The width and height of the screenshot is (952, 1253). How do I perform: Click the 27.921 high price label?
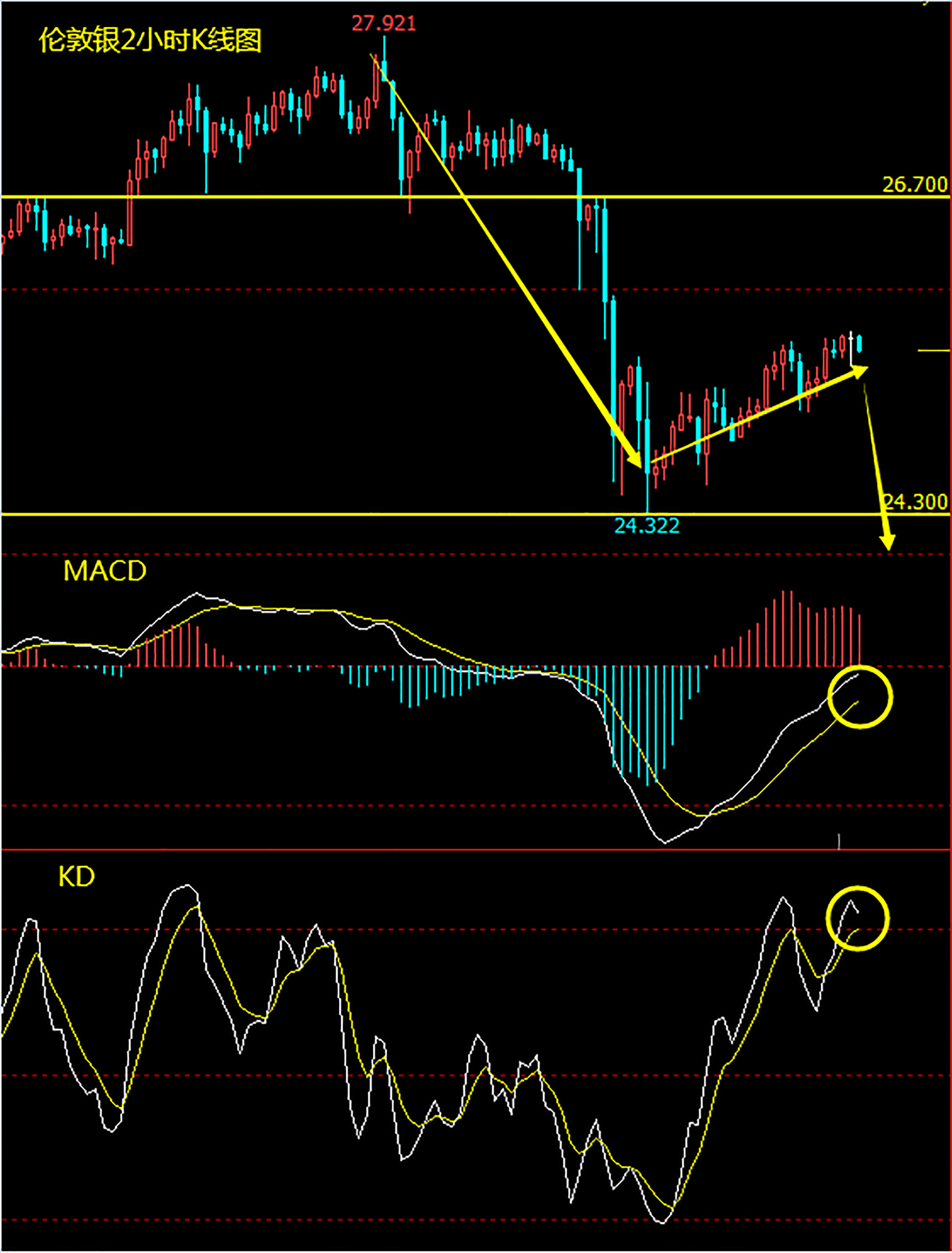(384, 23)
